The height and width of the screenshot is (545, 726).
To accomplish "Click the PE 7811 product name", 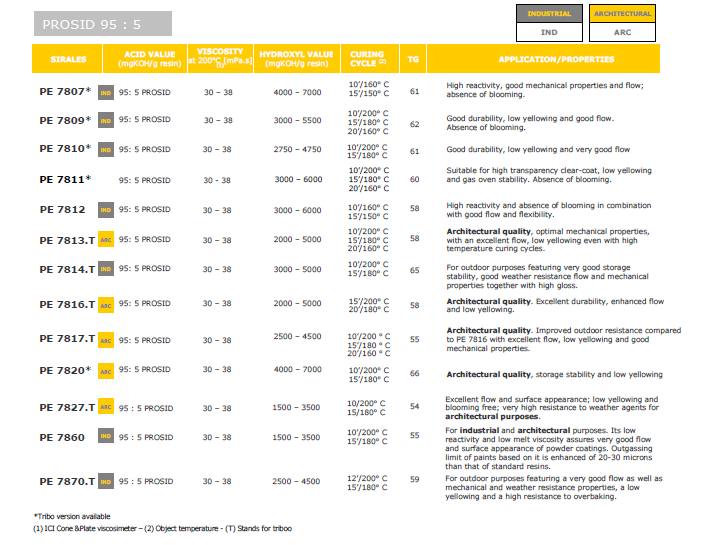I will (65, 180).
